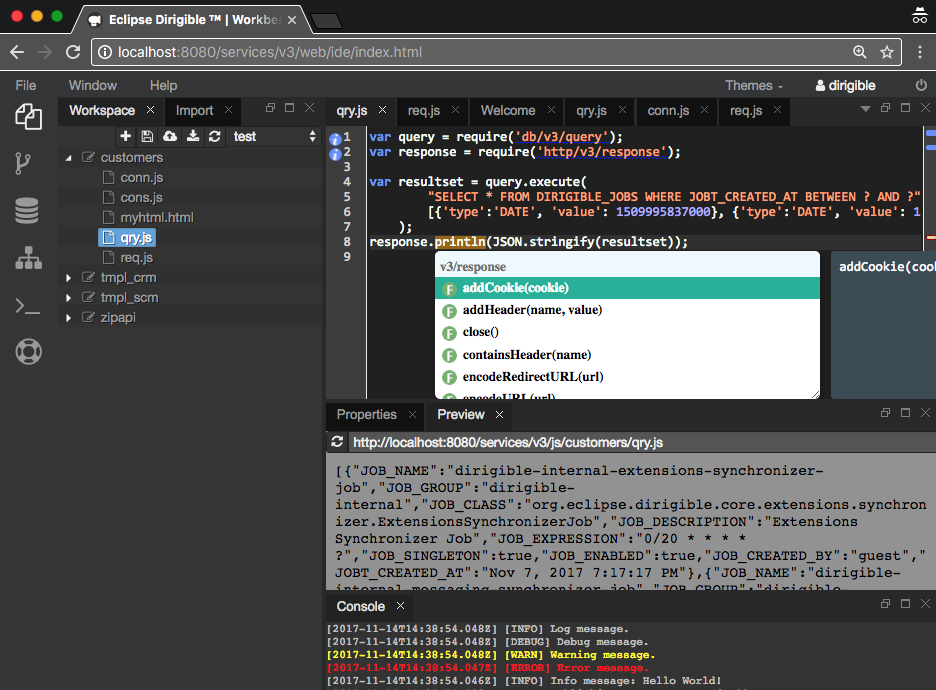Screen dimensions: 936x690
Task: Click the plus New icon in Workspace toolbar
Action: click(x=125, y=136)
